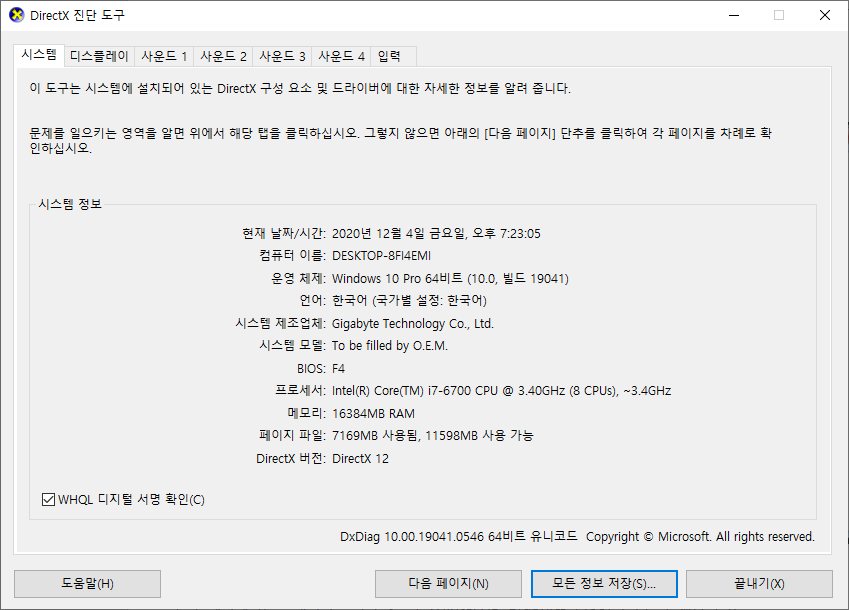Click 모든 정보 저장(S)... button
The height and width of the screenshot is (610, 849).
click(604, 583)
